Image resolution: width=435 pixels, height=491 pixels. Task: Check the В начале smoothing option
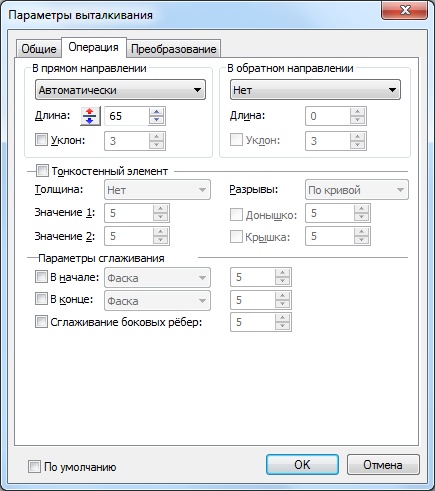pyautogui.click(x=41, y=277)
